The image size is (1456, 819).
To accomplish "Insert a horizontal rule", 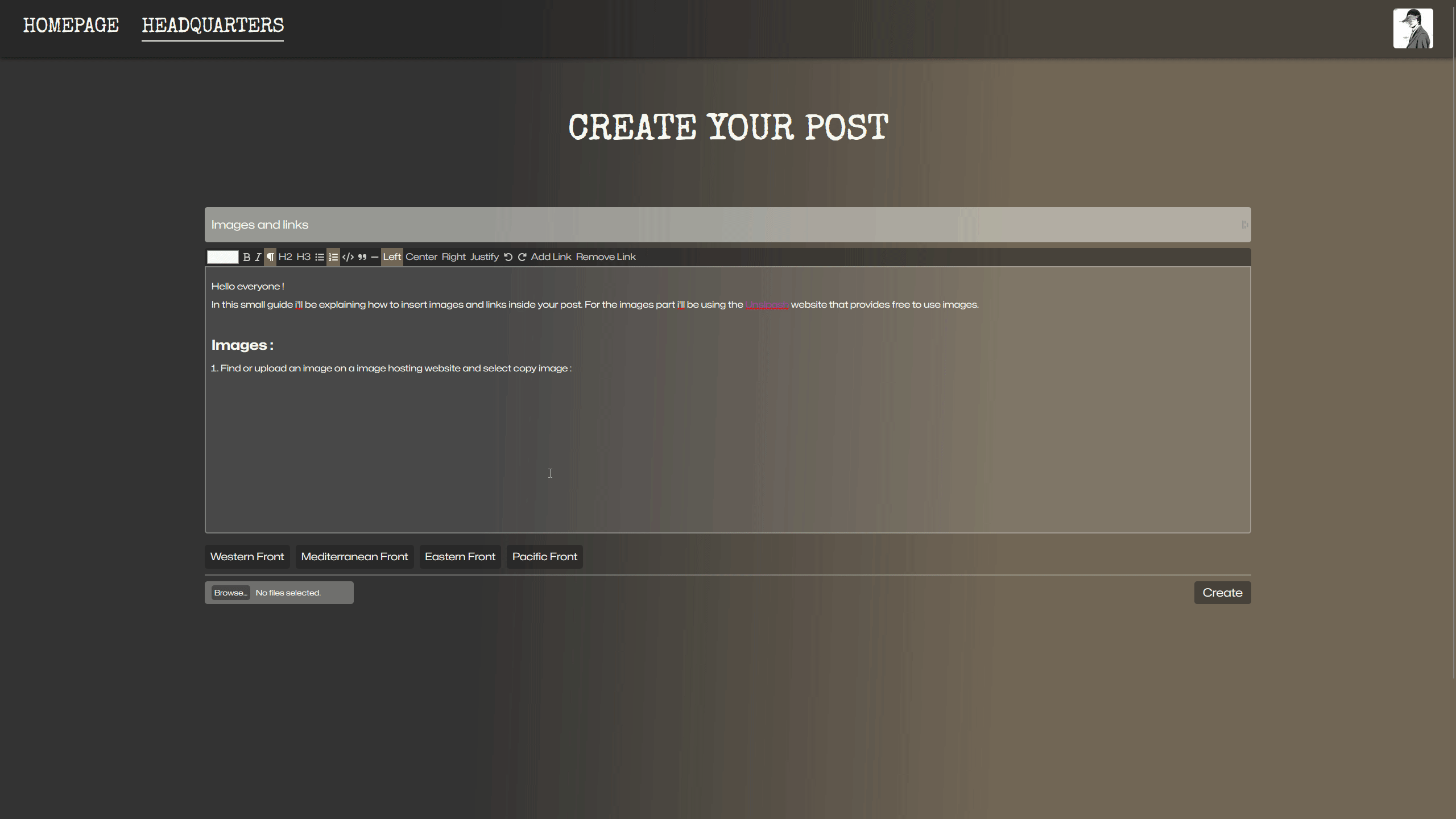I will click(374, 257).
